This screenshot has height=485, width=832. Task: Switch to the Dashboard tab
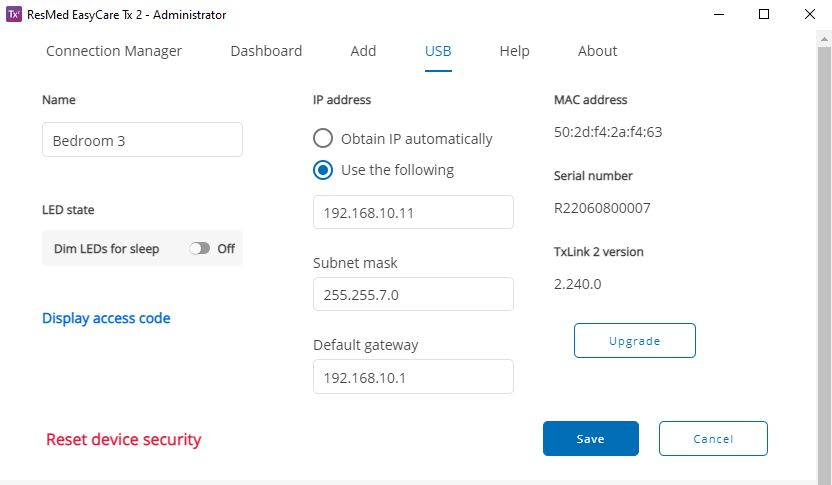266,51
